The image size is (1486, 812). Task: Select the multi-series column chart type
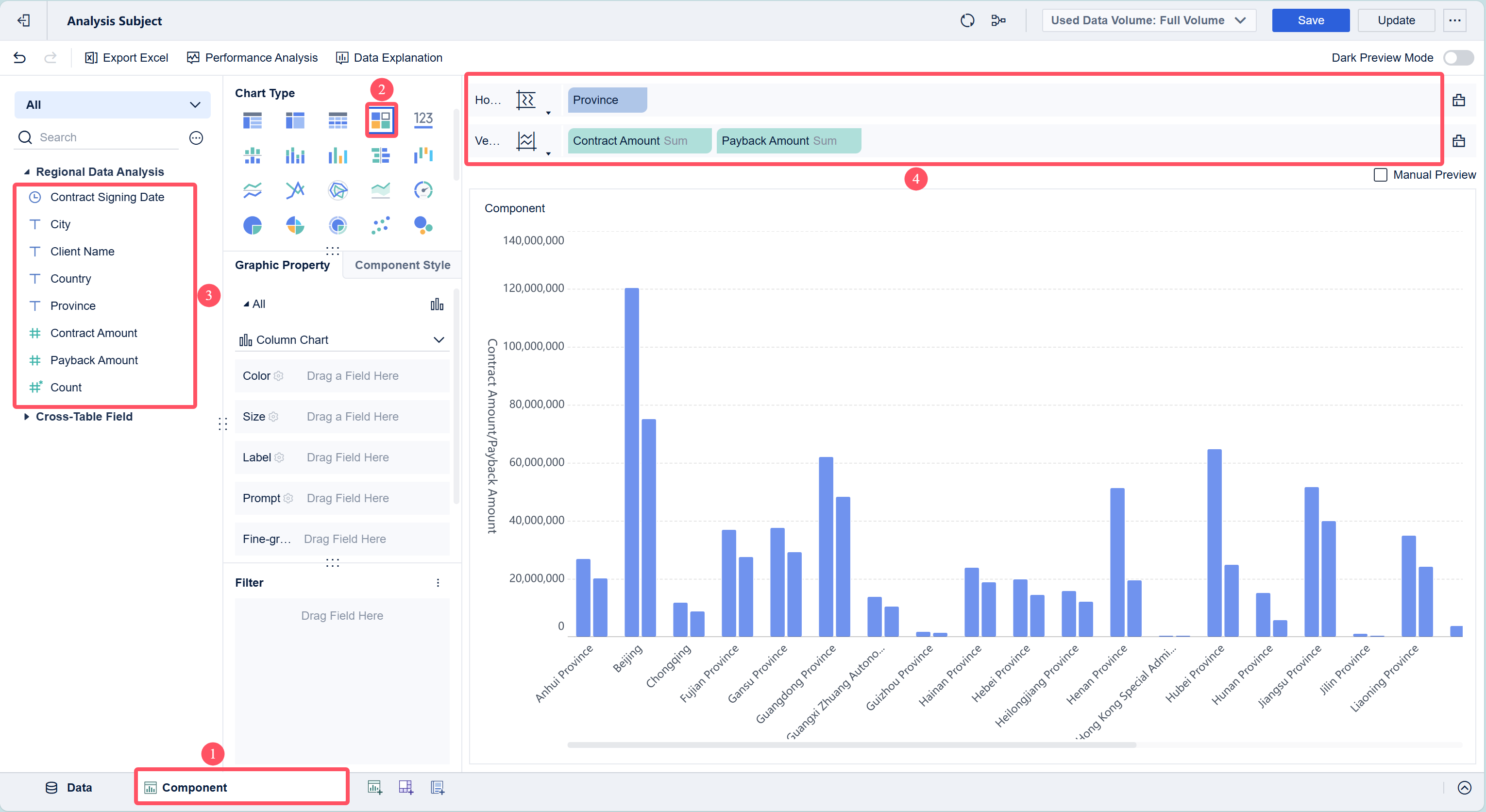(x=338, y=155)
